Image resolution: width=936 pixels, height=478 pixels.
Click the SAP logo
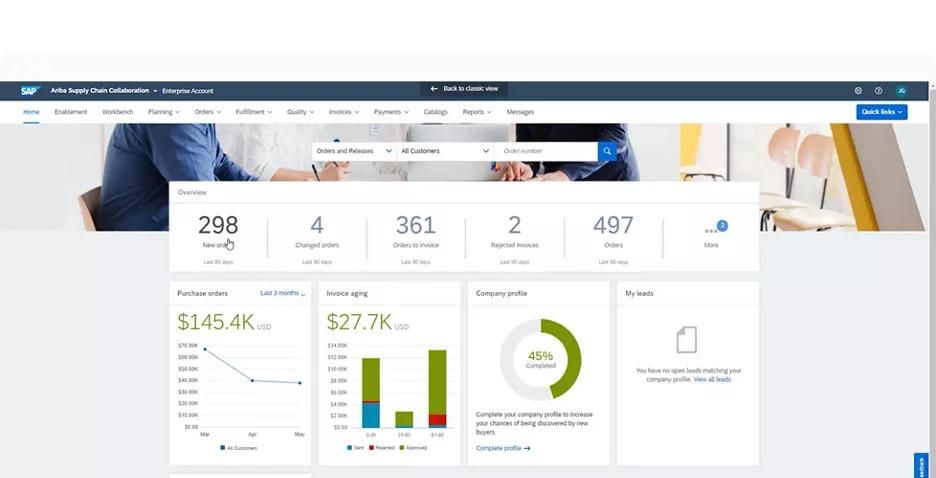click(29, 91)
